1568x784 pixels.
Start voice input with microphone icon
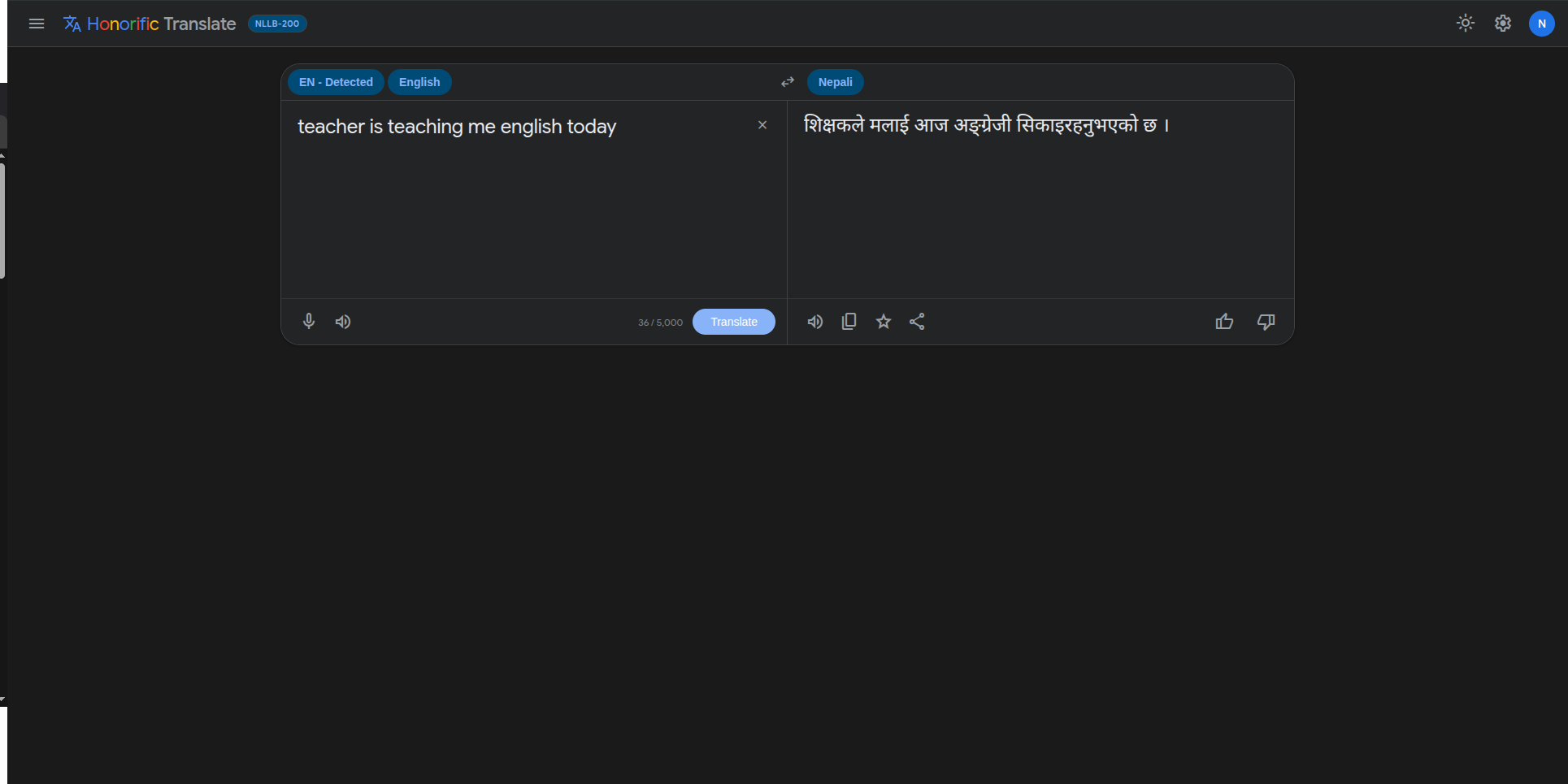click(x=309, y=322)
